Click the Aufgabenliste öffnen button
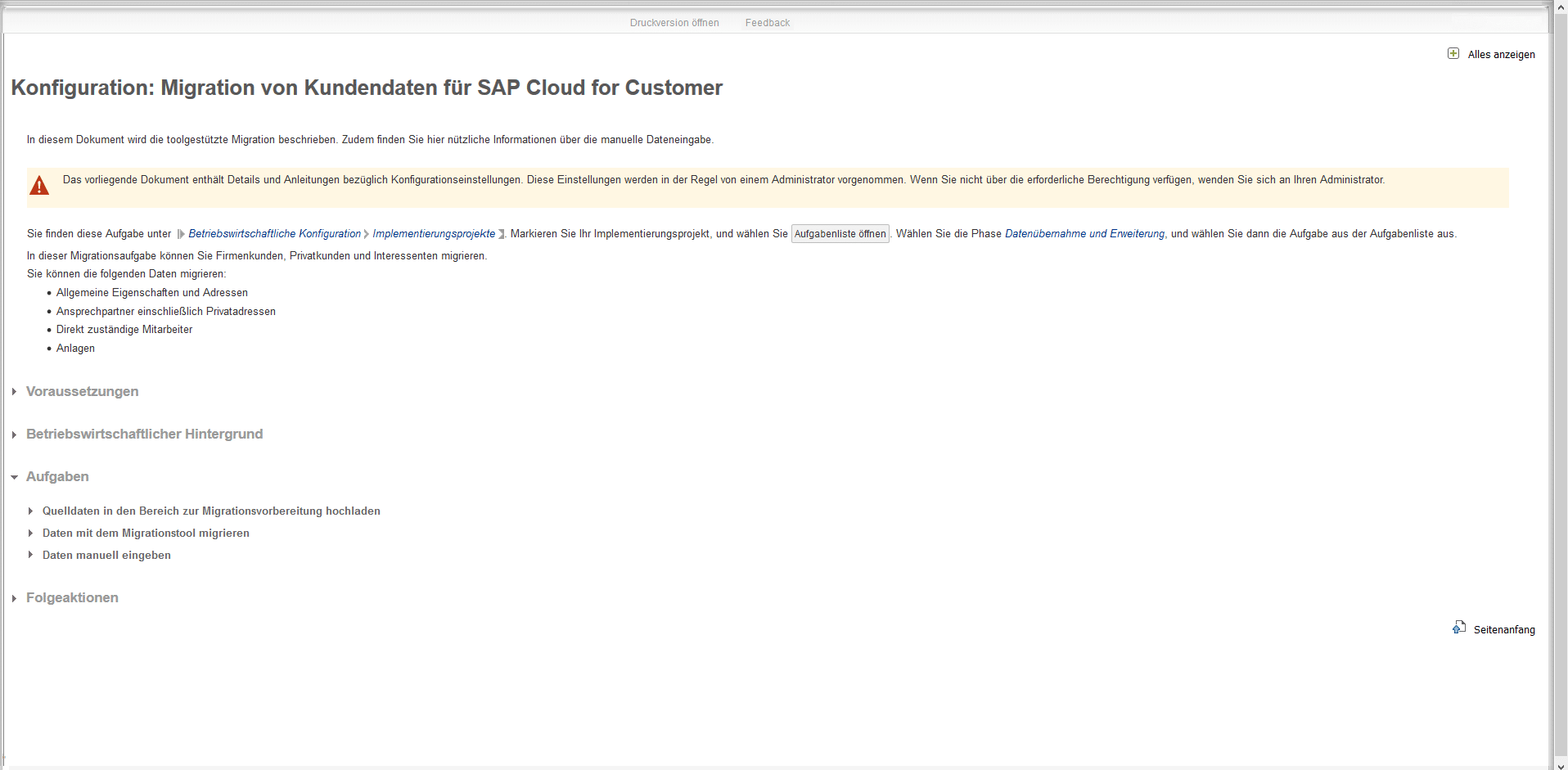Screen dimensions: 1568x770 (840, 234)
